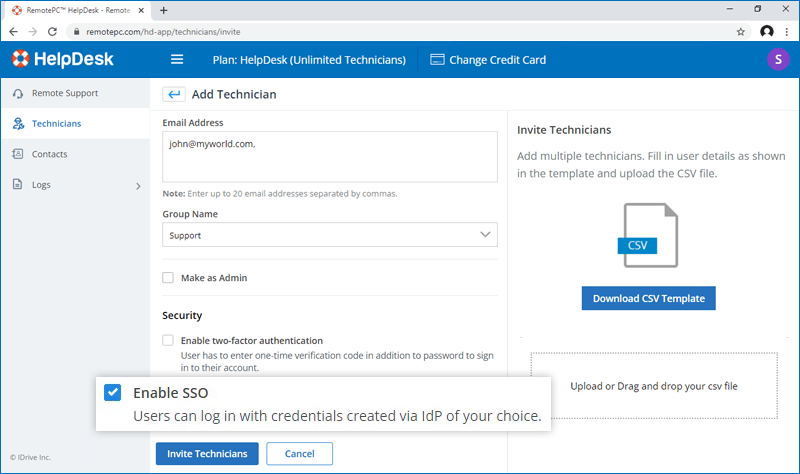The height and width of the screenshot is (474, 800).
Task: Open the user avatar S profile
Action: click(x=777, y=60)
